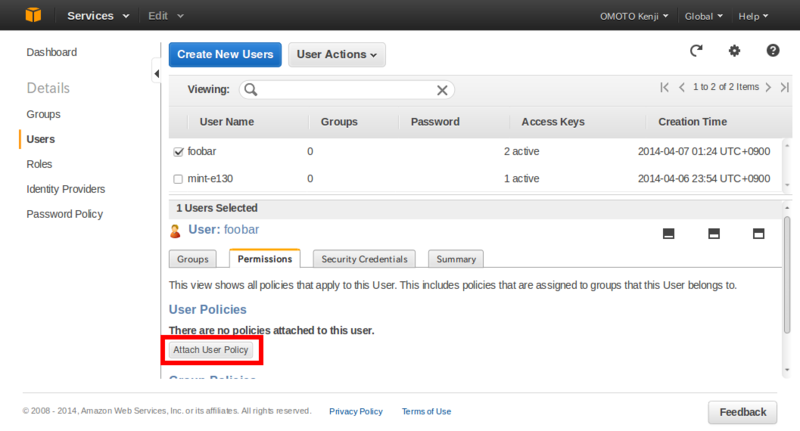Sort by the User Name column header
Image resolution: width=800 pixels, height=431 pixels.
click(227, 122)
